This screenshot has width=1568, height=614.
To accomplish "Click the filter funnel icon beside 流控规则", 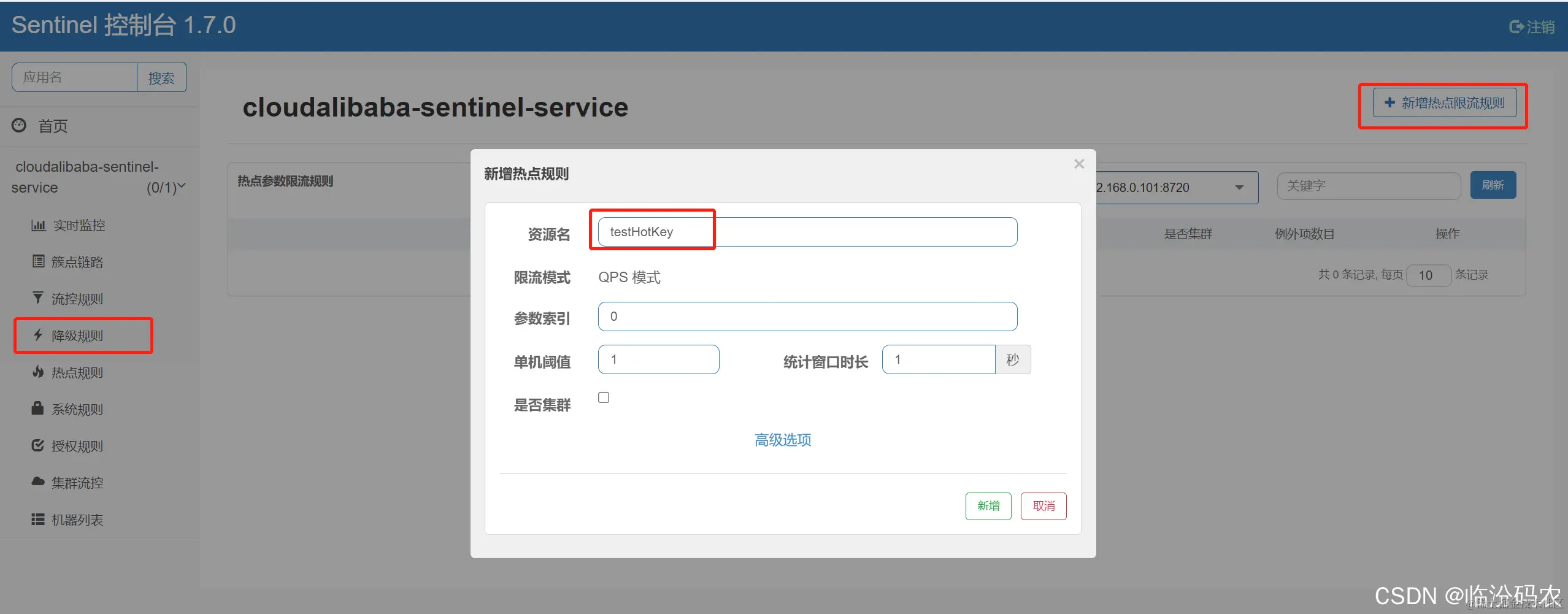I will [38, 298].
